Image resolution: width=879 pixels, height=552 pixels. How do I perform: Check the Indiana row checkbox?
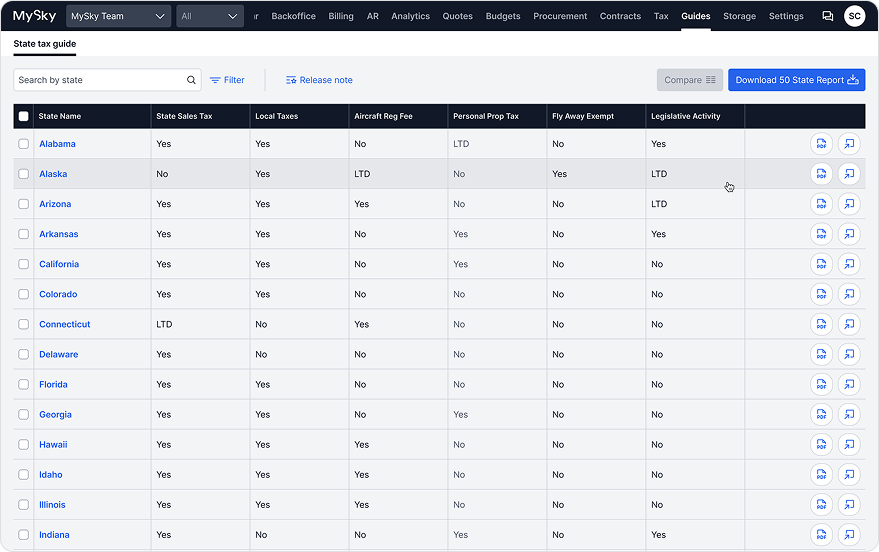click(x=24, y=535)
